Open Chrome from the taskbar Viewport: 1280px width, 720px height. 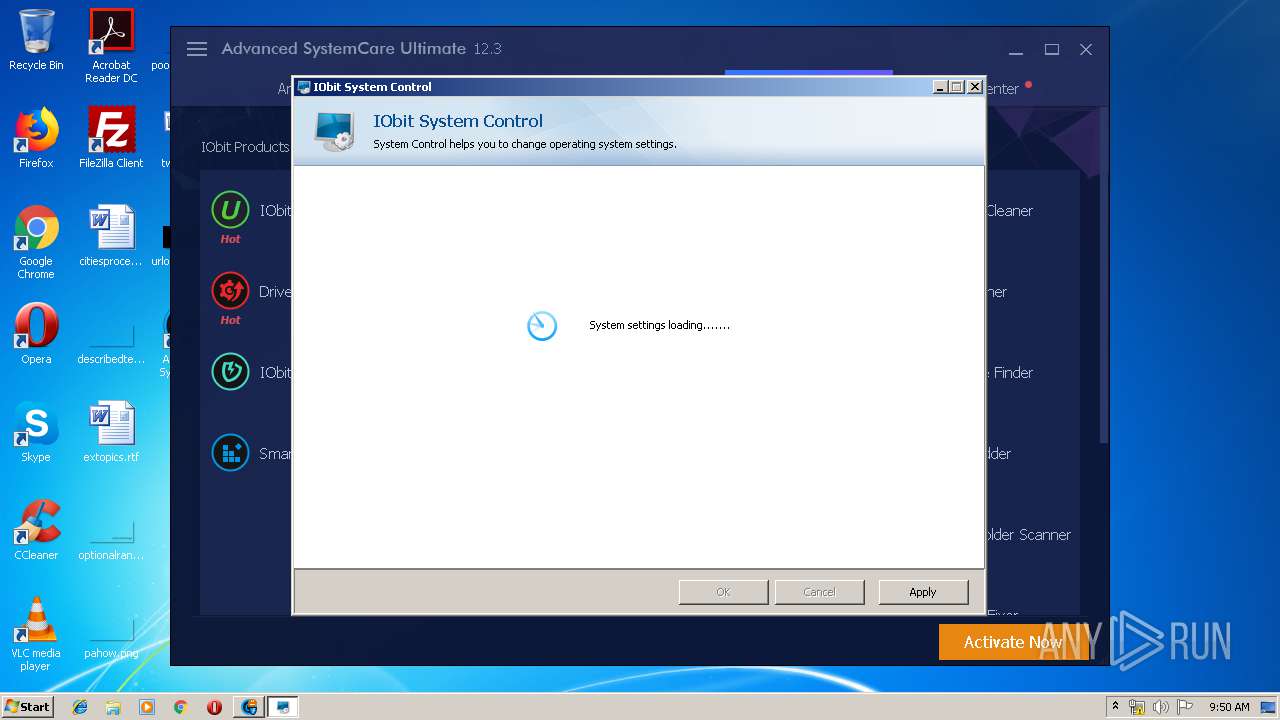tap(180, 707)
